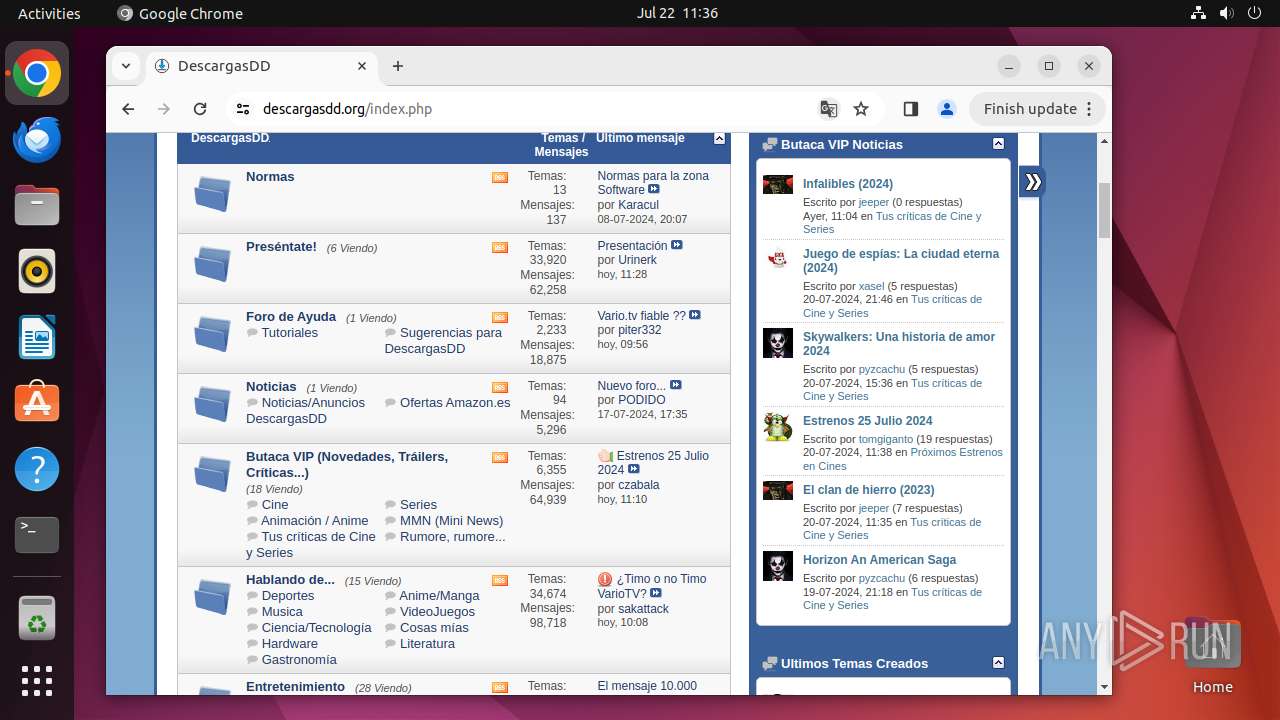Expand the sidebar double-arrow button
Screen dimensions: 1280x720
pos(1033,182)
